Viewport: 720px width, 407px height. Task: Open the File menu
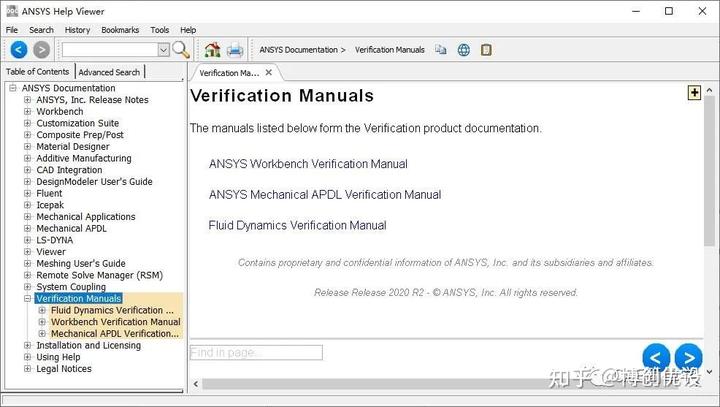[x=12, y=30]
